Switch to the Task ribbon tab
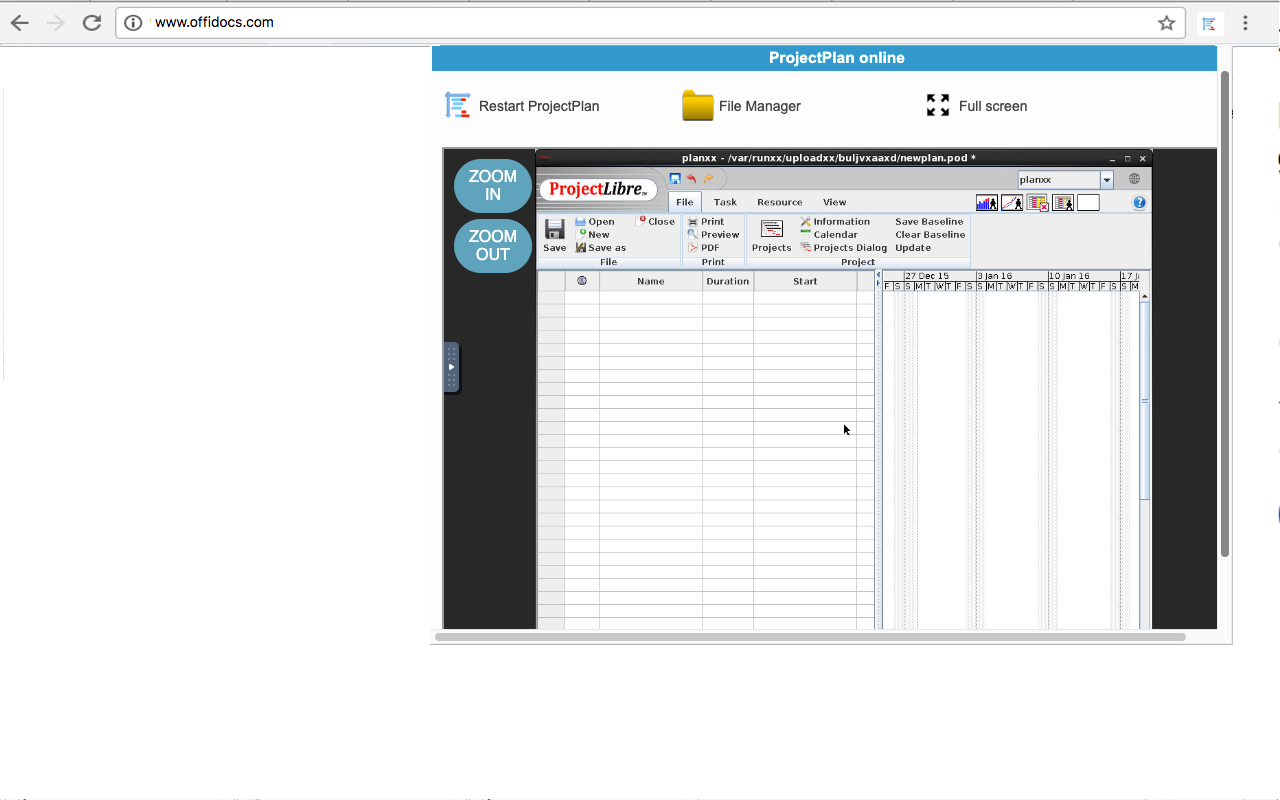Screen dimensions: 1280x800 tap(725, 202)
